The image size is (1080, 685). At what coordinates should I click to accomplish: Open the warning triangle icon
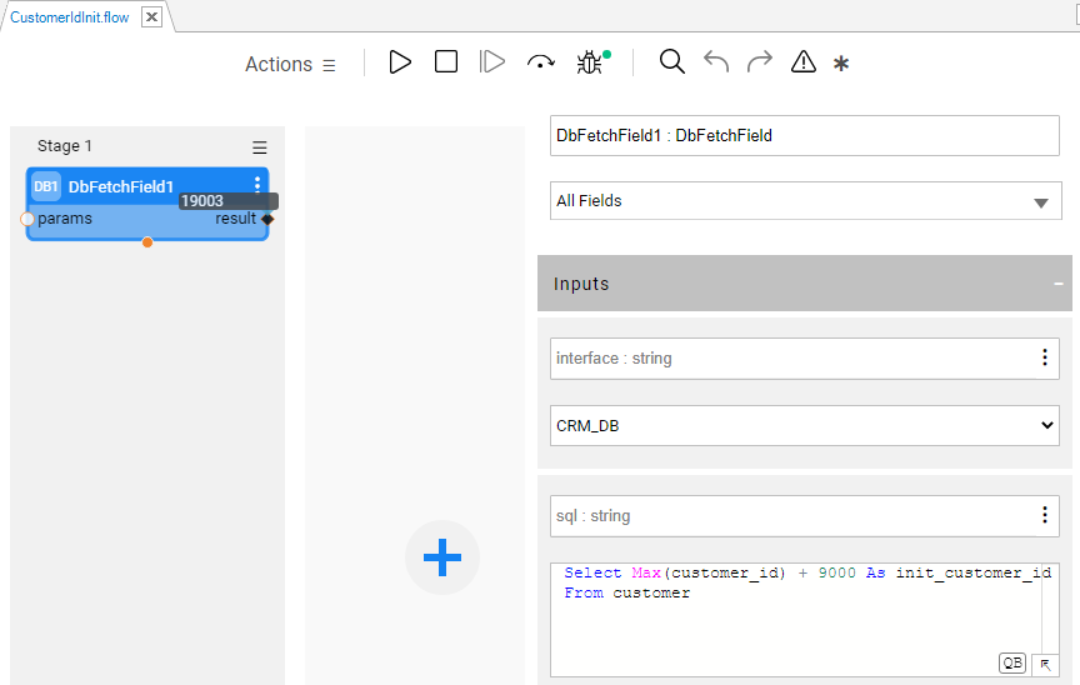(803, 62)
